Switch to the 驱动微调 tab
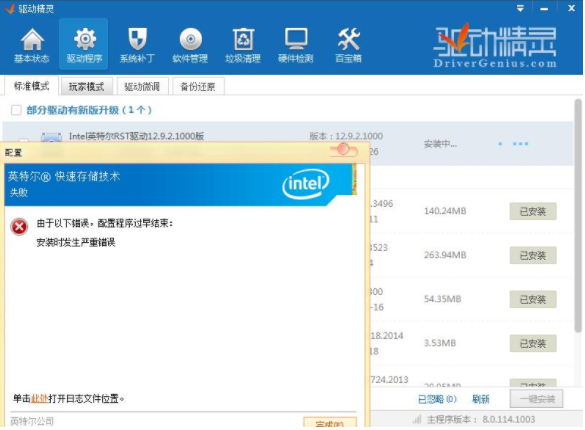Screen dimensions: 585x430 142,87
